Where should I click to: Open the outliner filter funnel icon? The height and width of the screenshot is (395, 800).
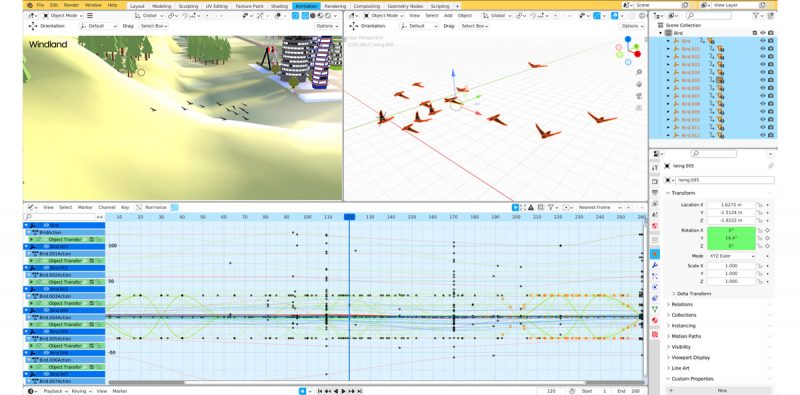click(x=756, y=16)
